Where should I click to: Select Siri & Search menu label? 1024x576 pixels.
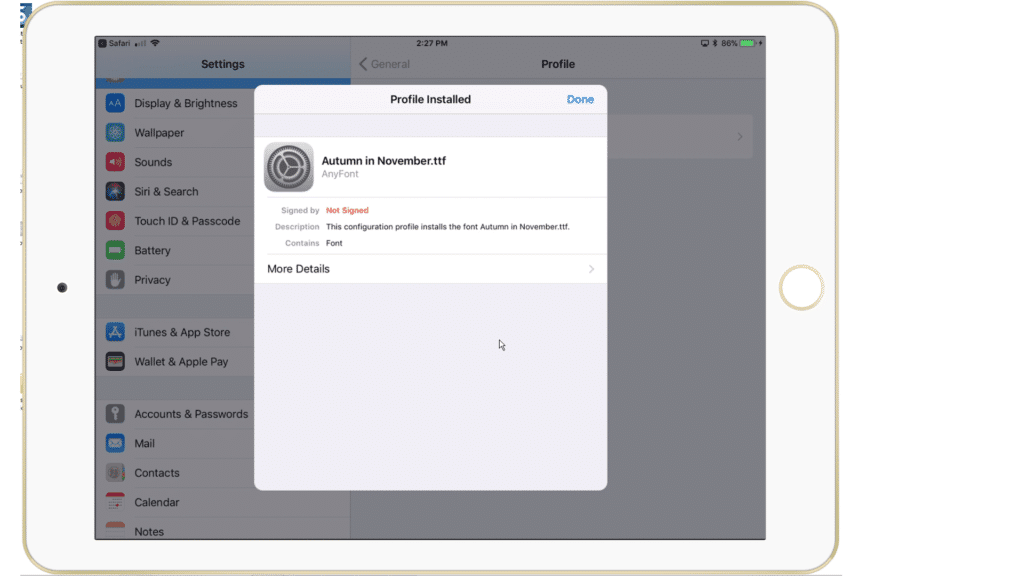[166, 191]
